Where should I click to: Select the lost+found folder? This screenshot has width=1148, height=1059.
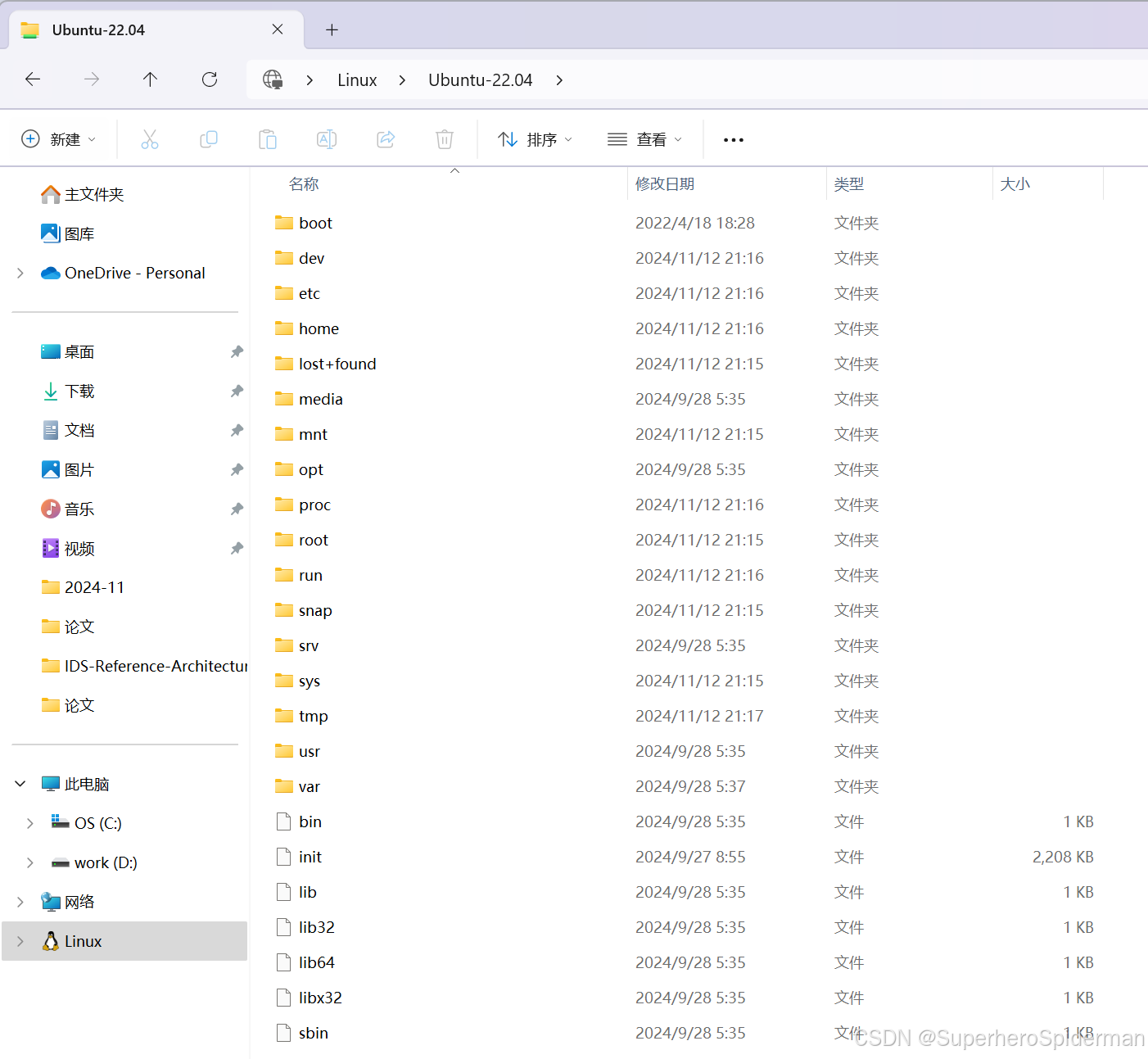337,364
